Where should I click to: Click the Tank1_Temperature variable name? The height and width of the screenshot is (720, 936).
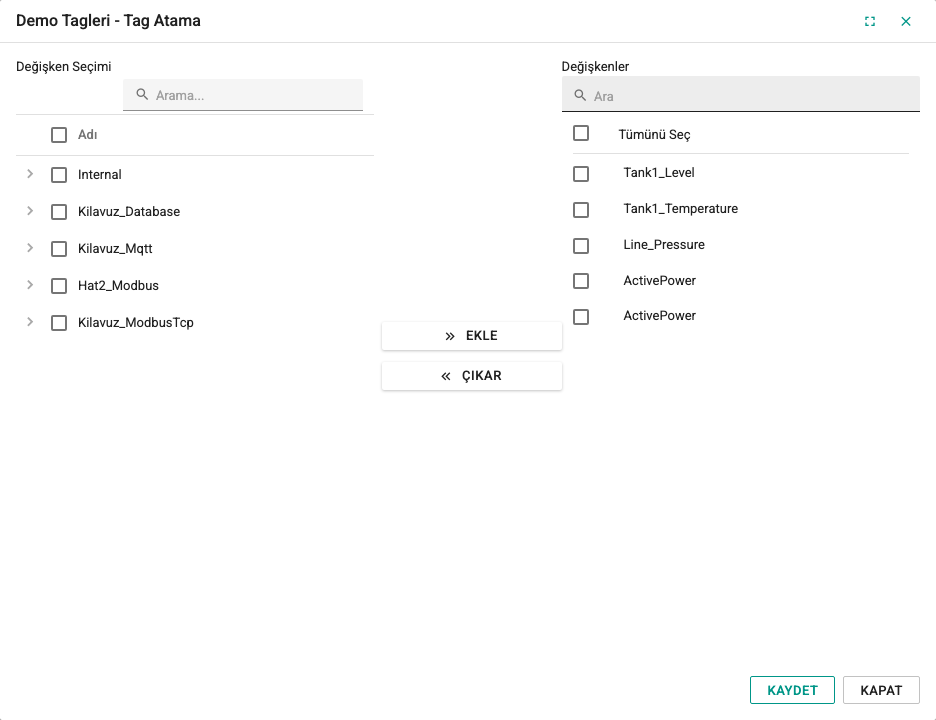coord(681,209)
